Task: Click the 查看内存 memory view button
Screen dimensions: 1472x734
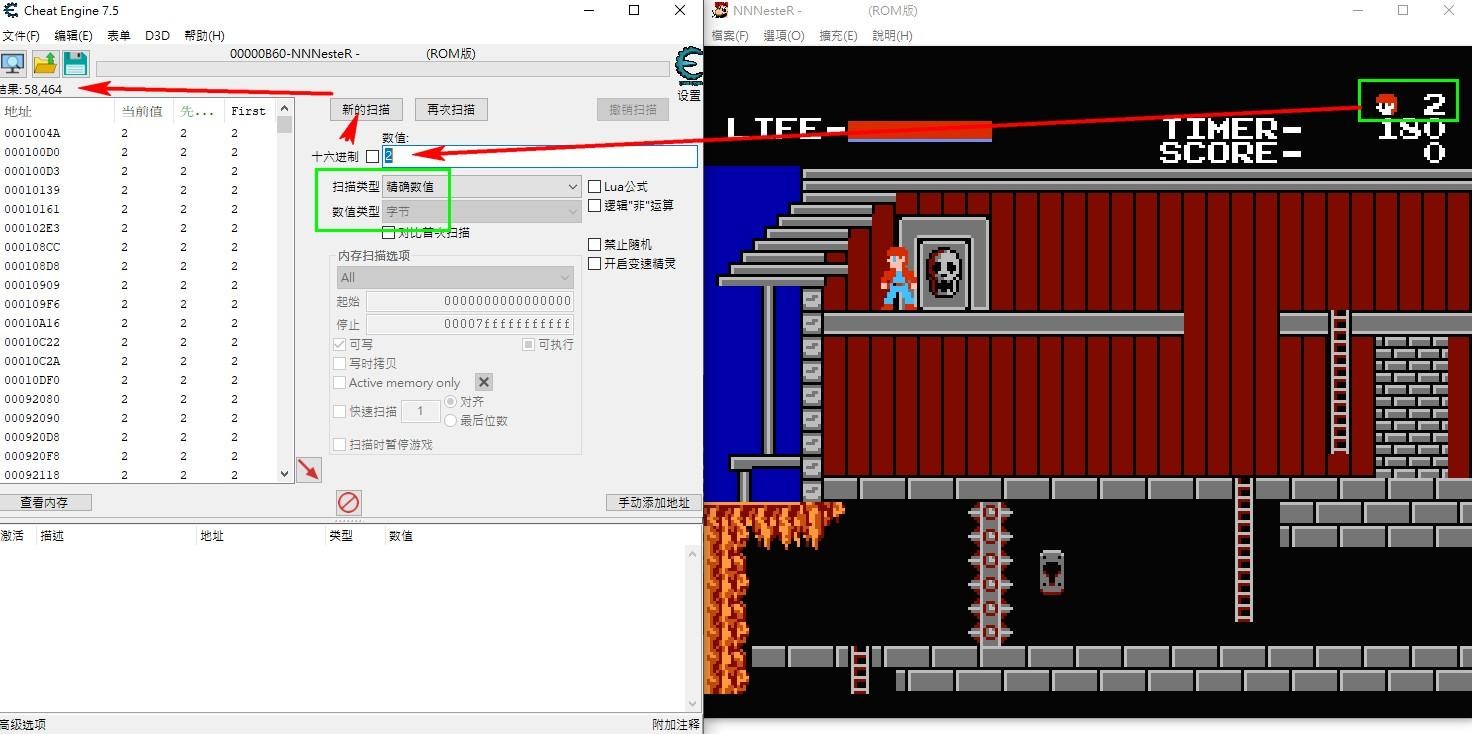Action: coord(43,502)
